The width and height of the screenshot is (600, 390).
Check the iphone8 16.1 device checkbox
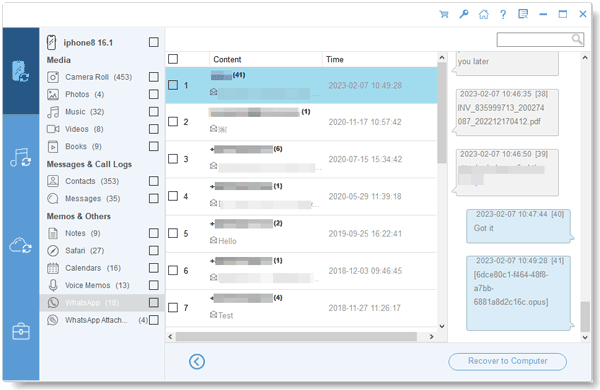(x=154, y=42)
